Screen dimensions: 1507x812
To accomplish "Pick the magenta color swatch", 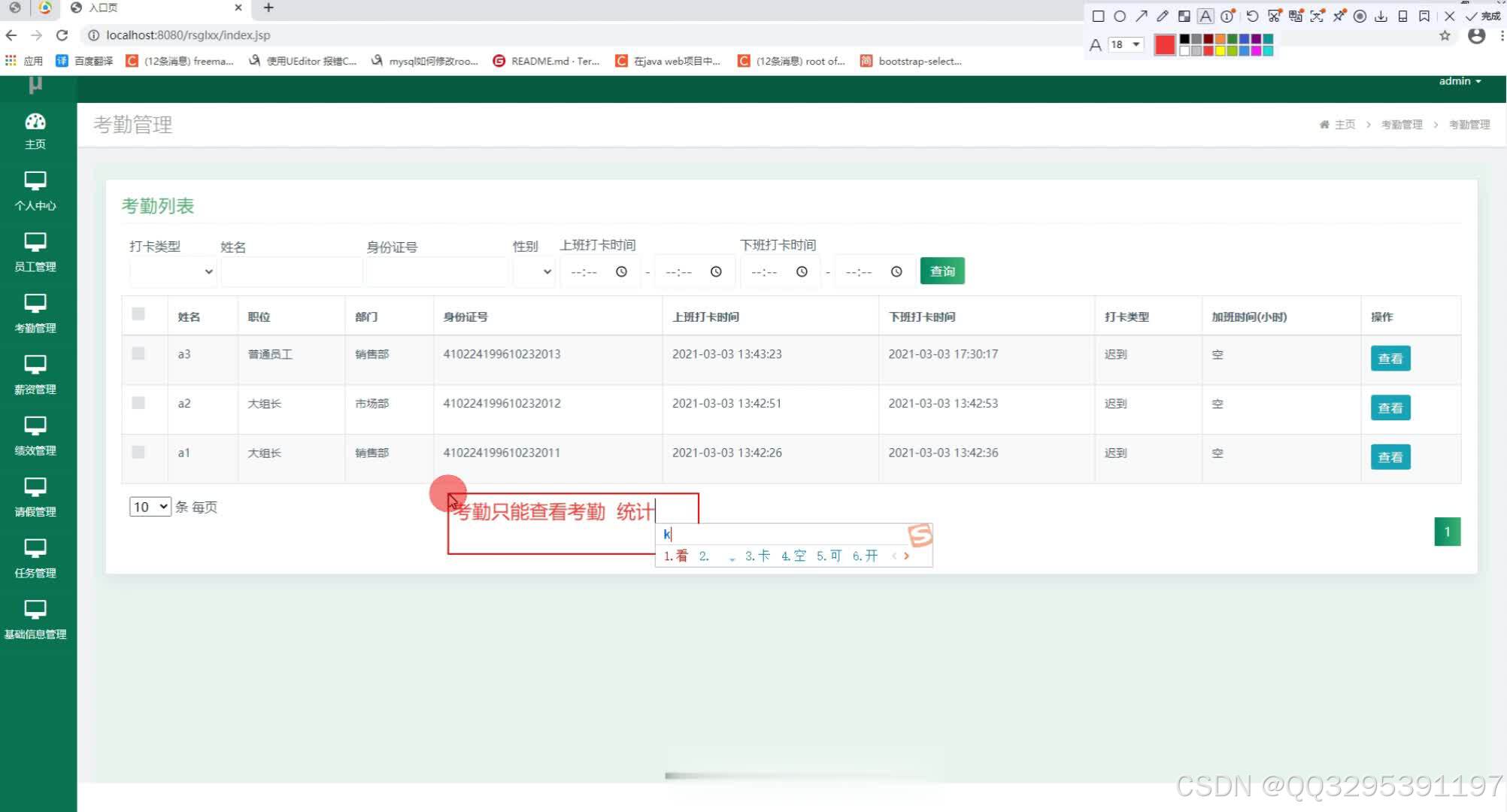I will click(x=1256, y=51).
